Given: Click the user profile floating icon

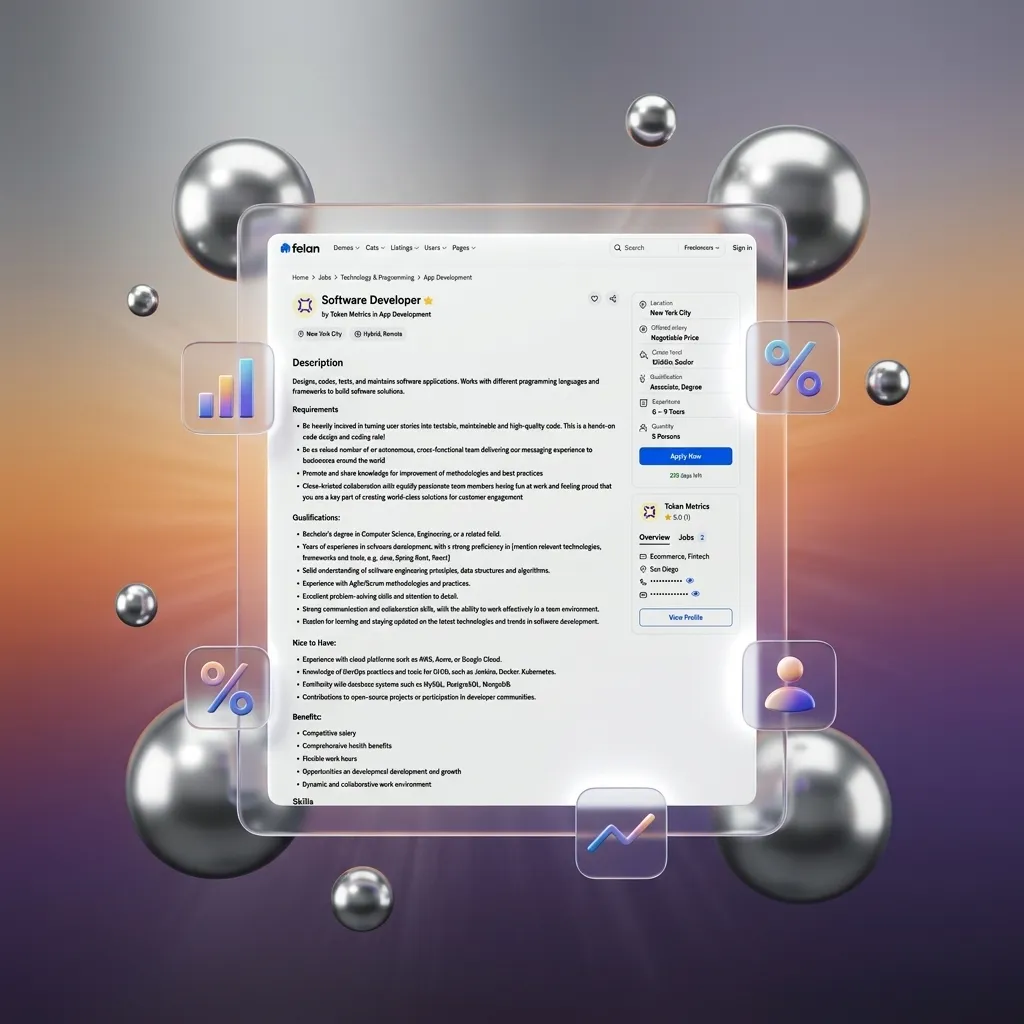Looking at the screenshot, I should (x=789, y=685).
